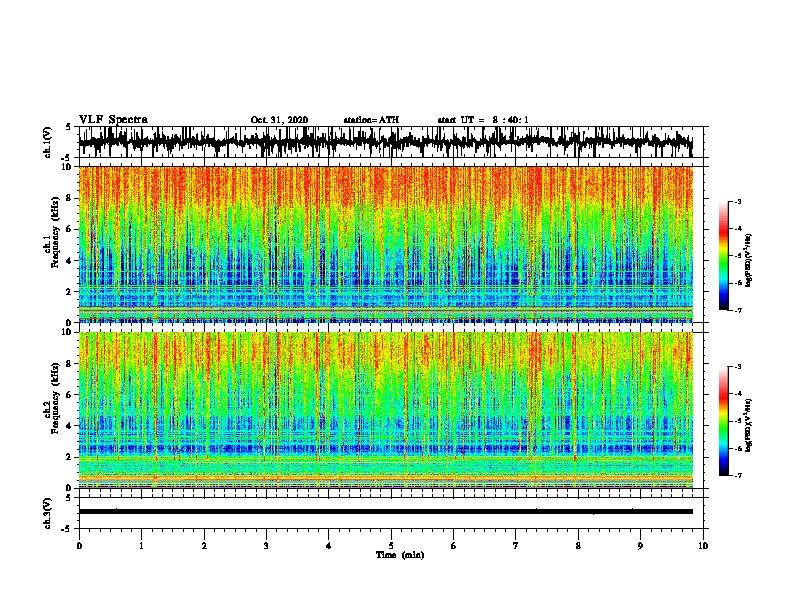792x612 pixels.
Task: Click time axis tick label "5"
Action: (x=391, y=546)
